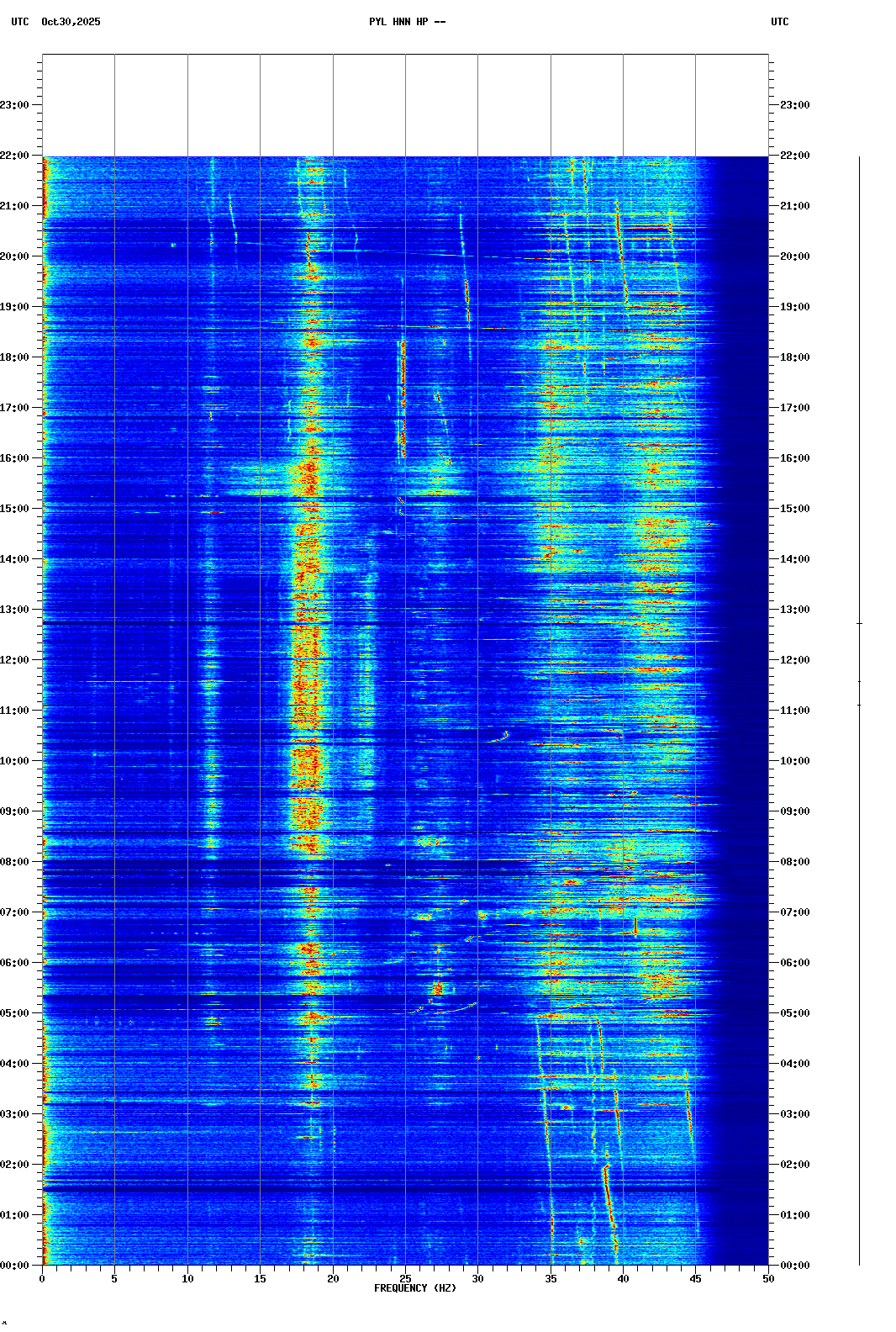
Task: Select the 01:00 marker on left time axis
Action: tap(15, 1215)
